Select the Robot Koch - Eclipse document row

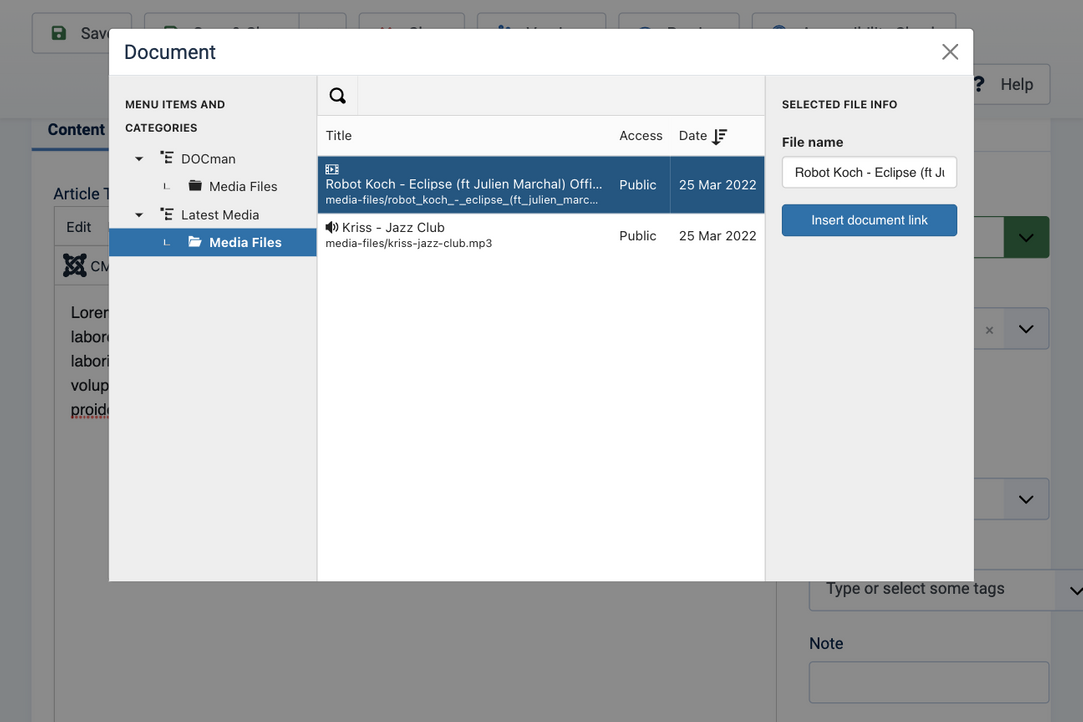(x=541, y=184)
